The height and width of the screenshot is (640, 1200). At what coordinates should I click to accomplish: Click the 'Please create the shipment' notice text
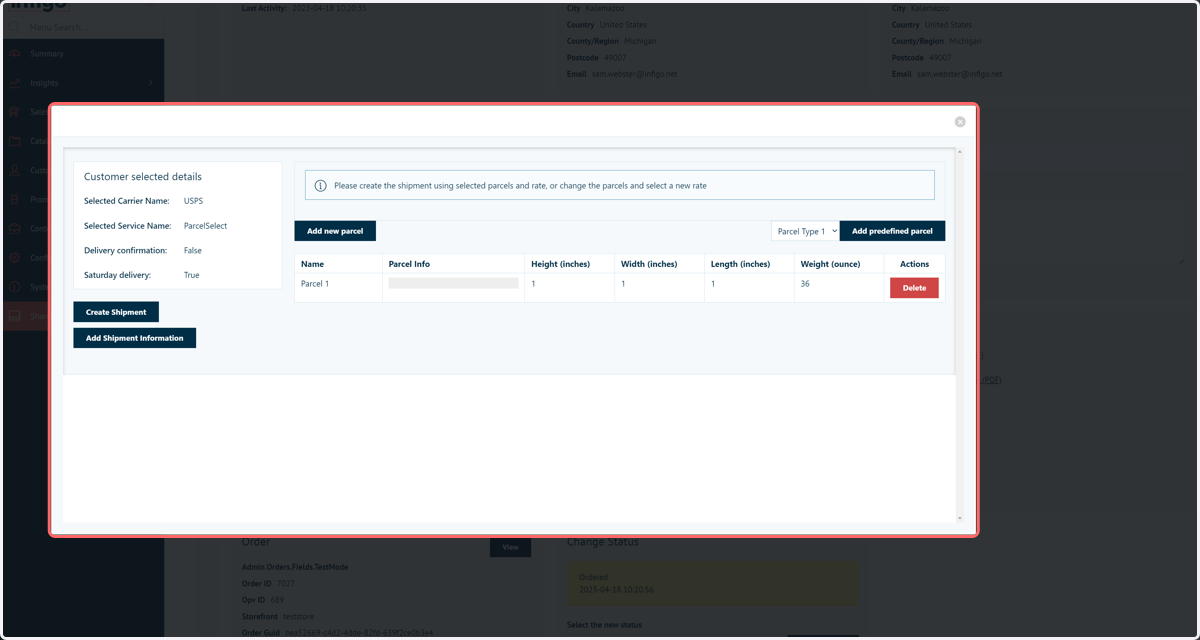click(520, 186)
